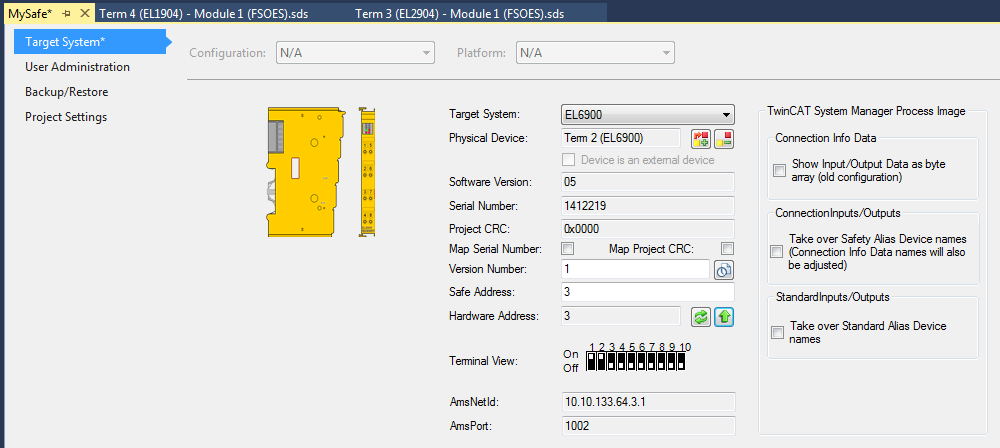Toggle the Map Project CRC checkbox
1000x448 pixels.
coord(727,248)
